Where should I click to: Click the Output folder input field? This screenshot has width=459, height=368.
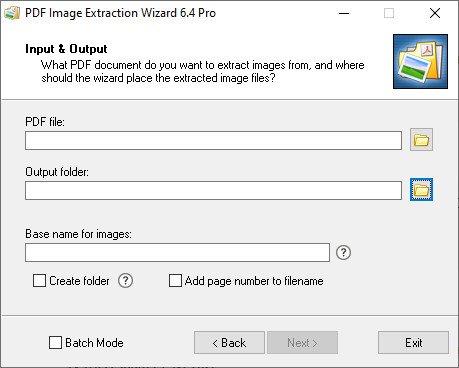(x=213, y=190)
